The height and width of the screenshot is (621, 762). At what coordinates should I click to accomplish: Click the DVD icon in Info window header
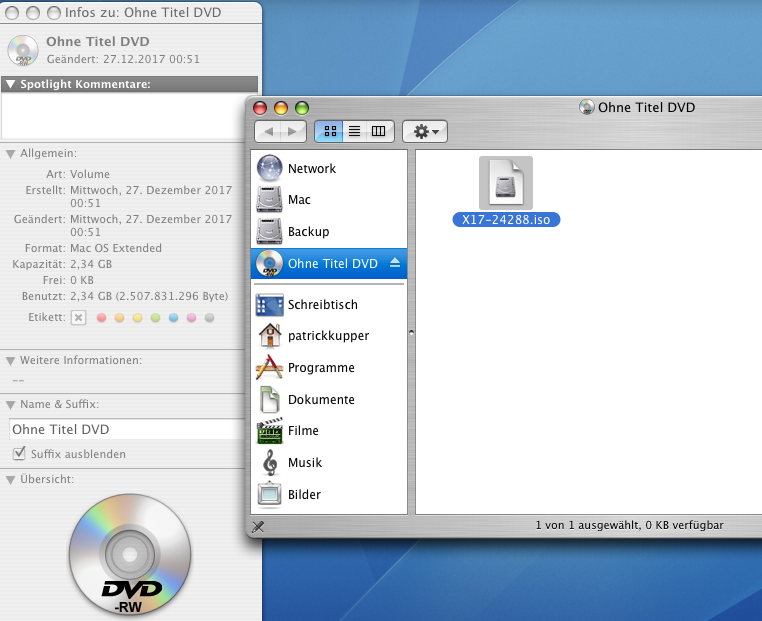(x=23, y=51)
